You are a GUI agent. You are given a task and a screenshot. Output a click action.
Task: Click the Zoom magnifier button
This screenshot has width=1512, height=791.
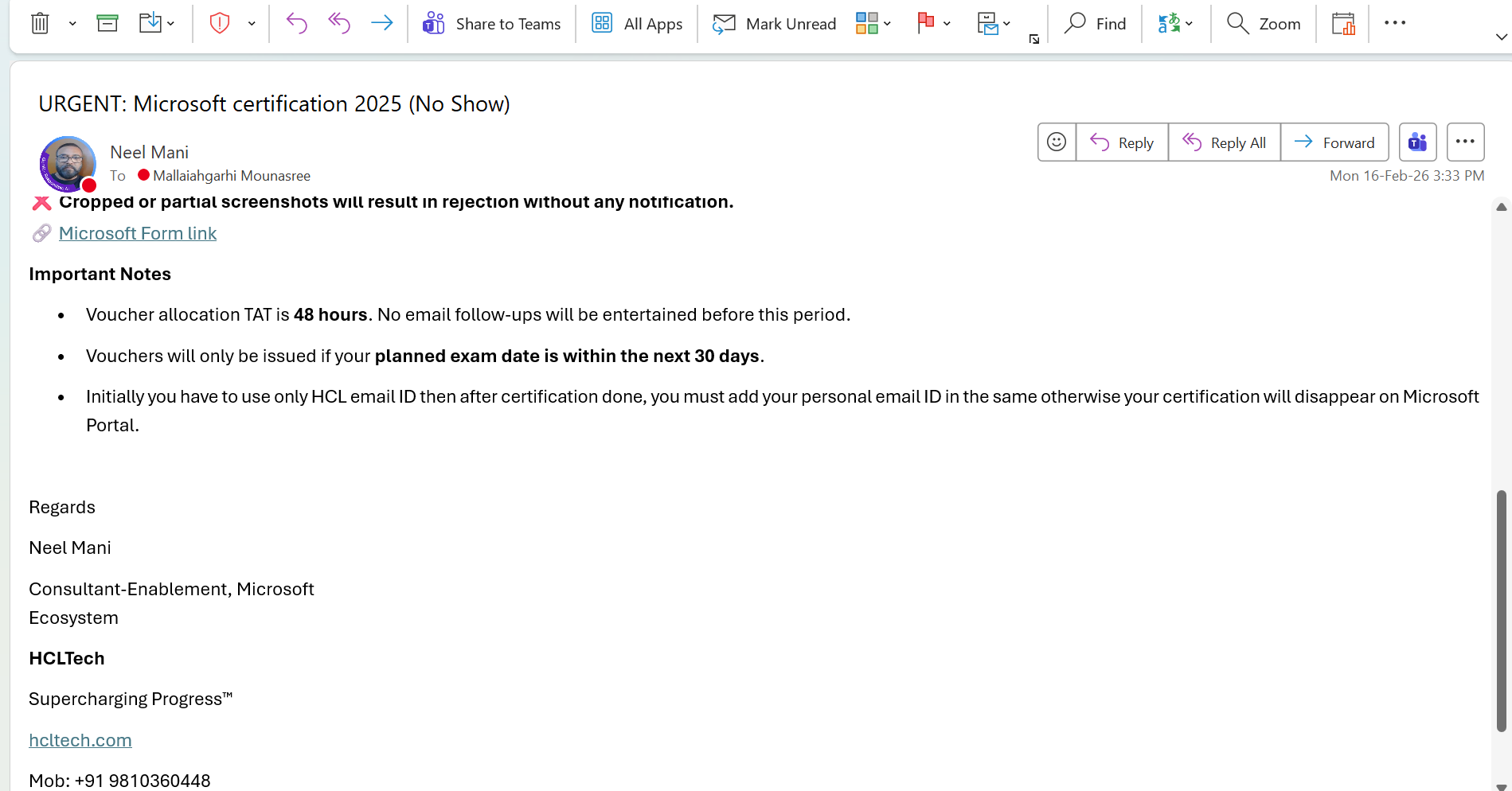coord(1264,24)
